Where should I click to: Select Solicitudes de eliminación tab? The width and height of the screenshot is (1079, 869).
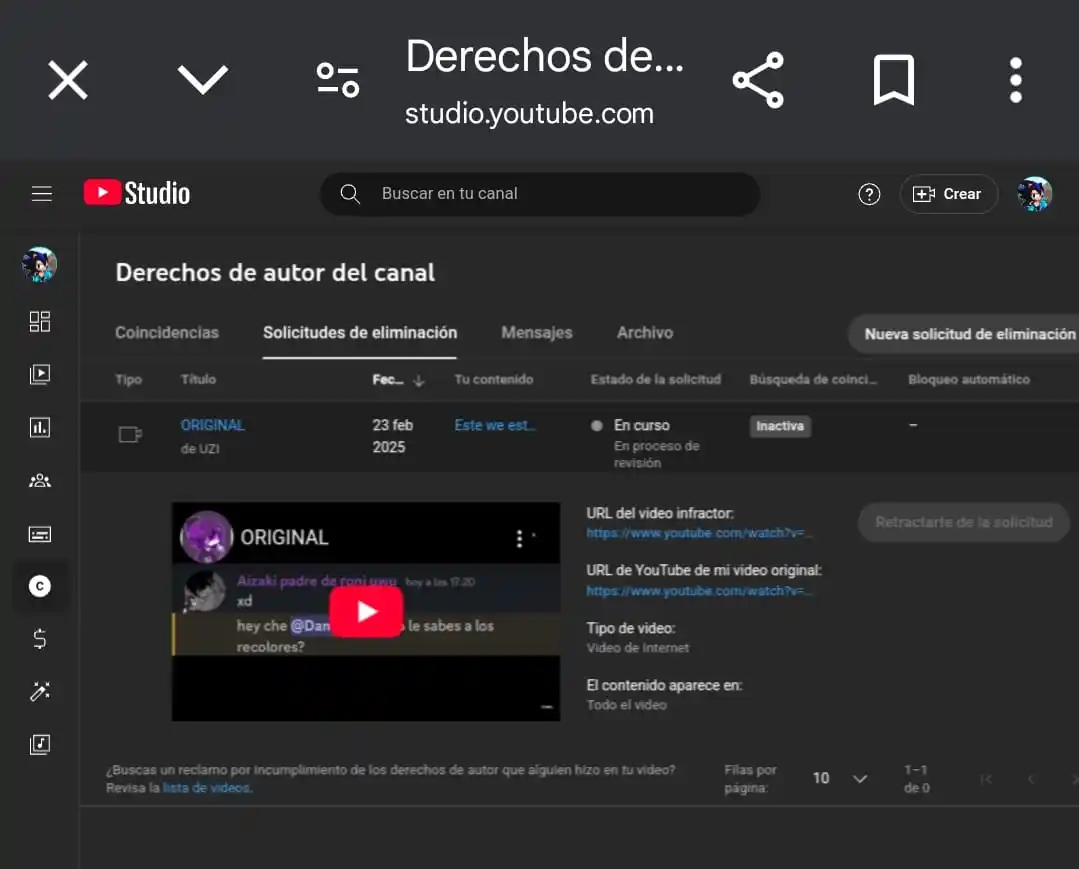tap(360, 333)
